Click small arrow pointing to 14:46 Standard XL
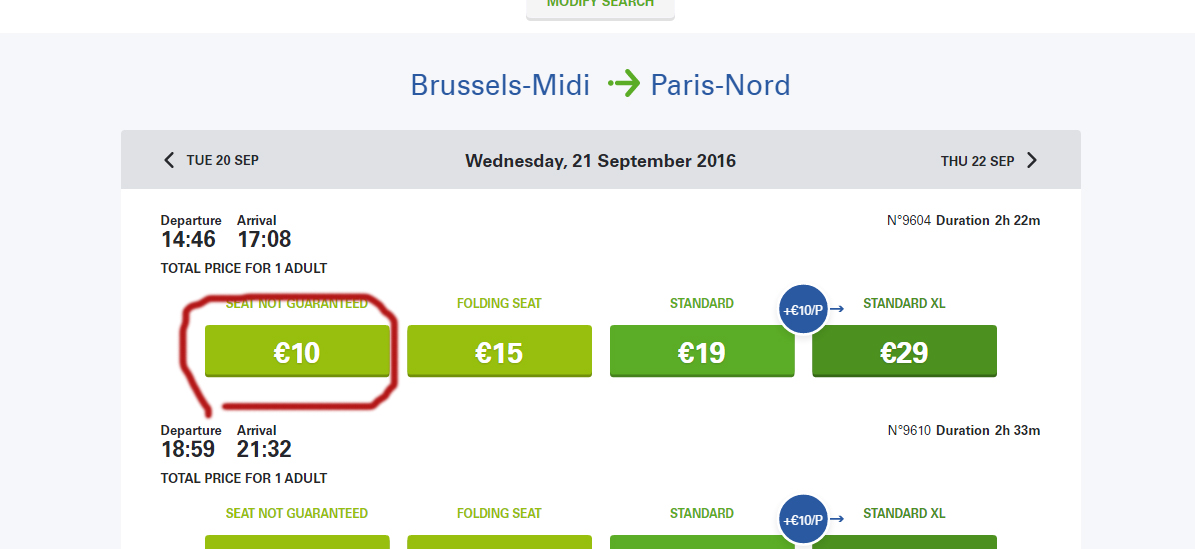Viewport: 1195px width, 549px height. [x=838, y=309]
